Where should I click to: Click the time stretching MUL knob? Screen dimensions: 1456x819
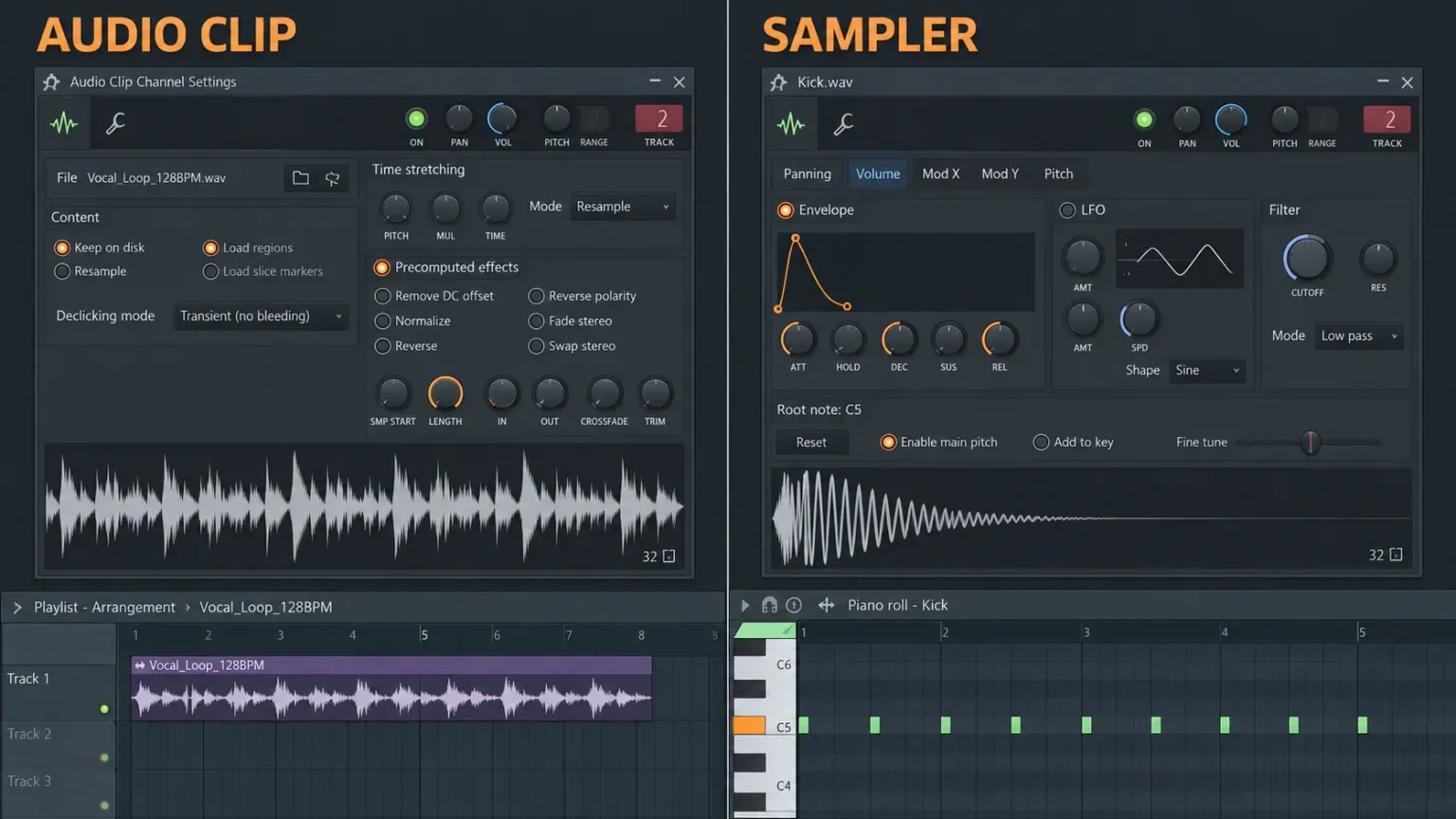click(446, 208)
